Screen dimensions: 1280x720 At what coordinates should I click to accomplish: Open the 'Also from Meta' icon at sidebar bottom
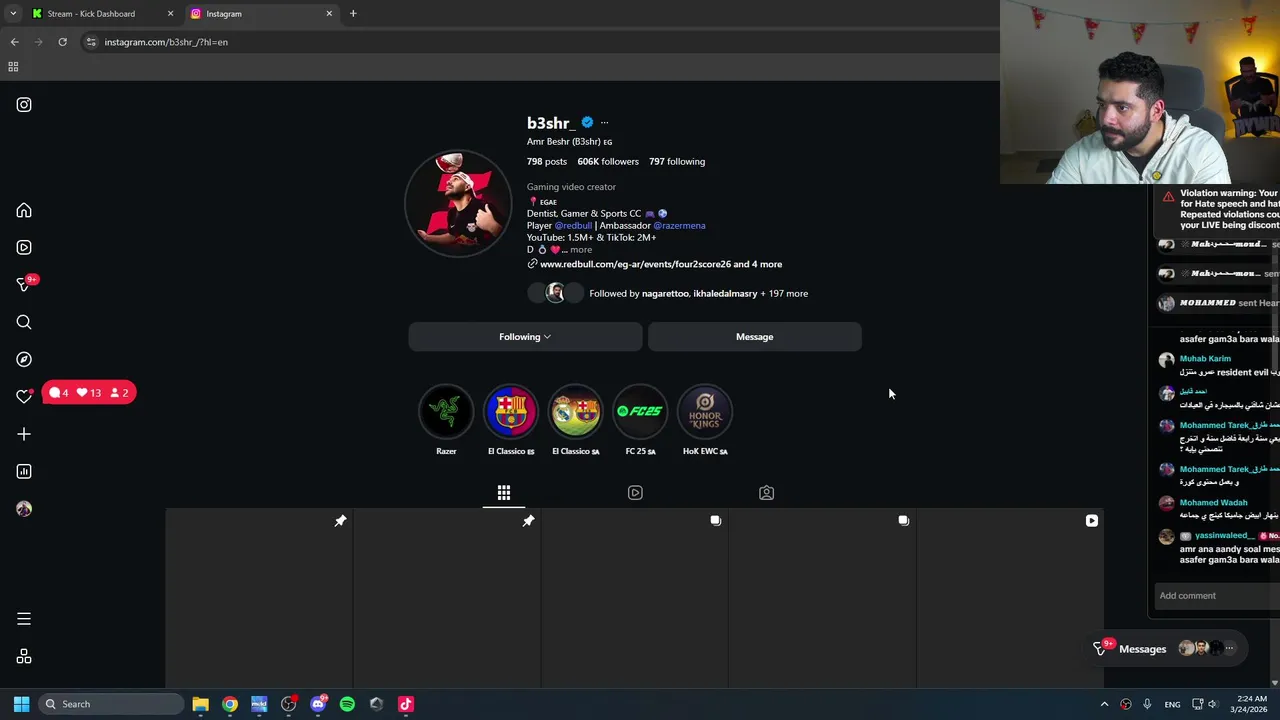click(x=24, y=657)
